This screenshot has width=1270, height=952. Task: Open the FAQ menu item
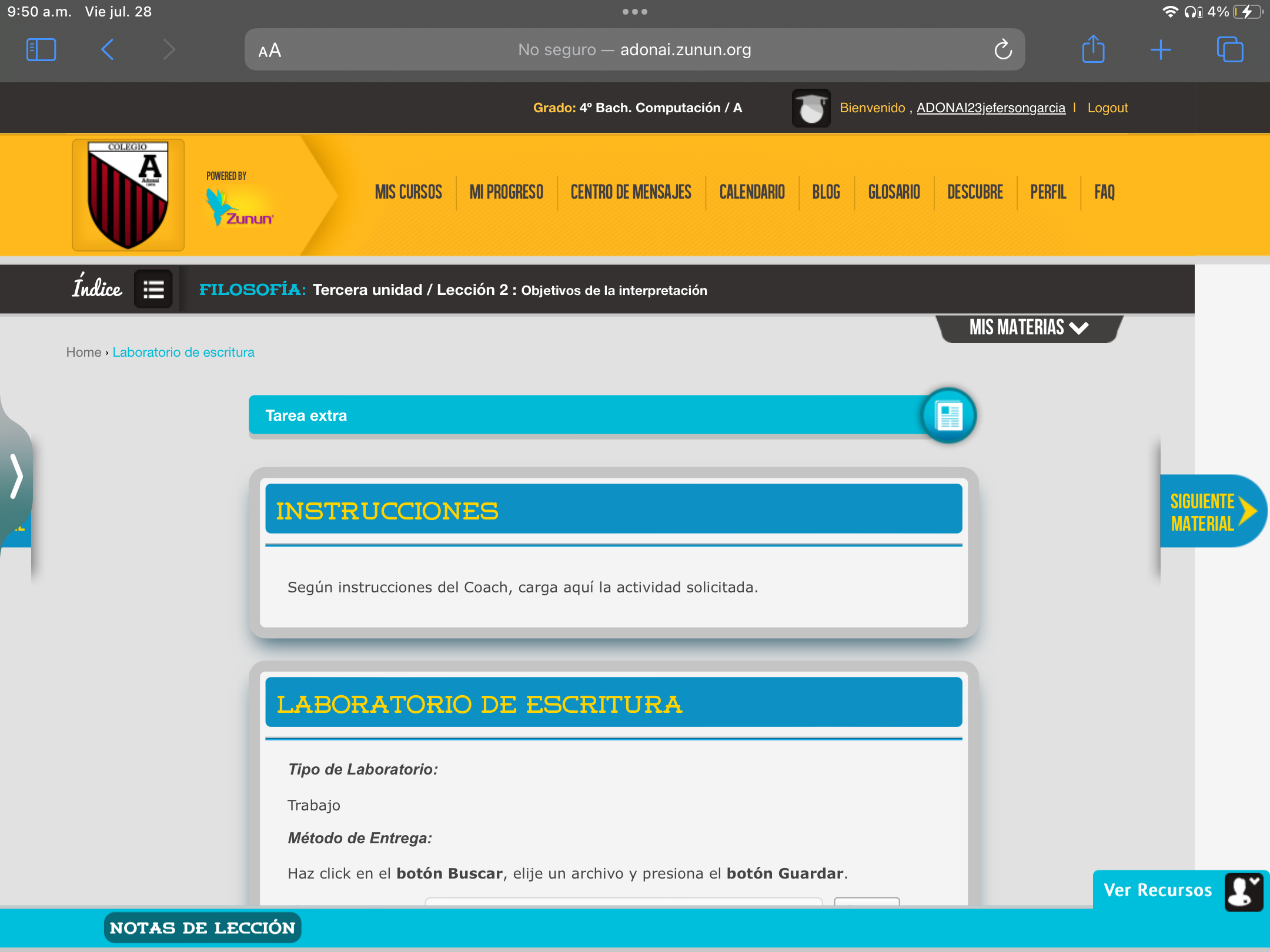1104,192
